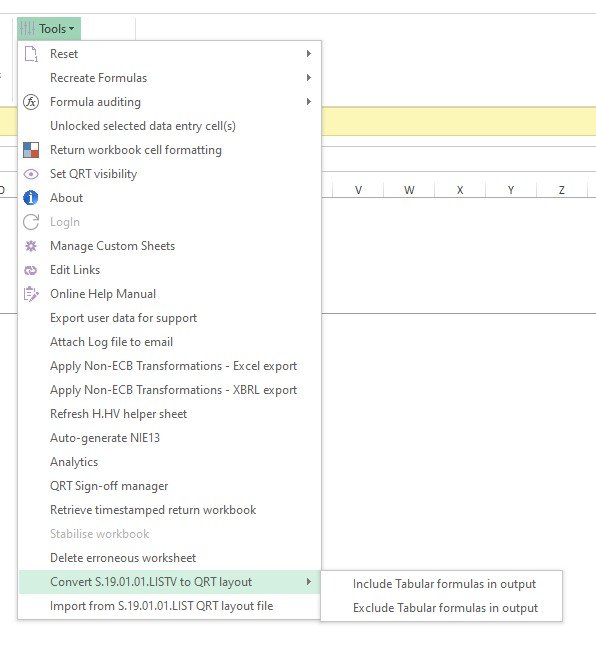Click the Tools sliders icon

27,29
